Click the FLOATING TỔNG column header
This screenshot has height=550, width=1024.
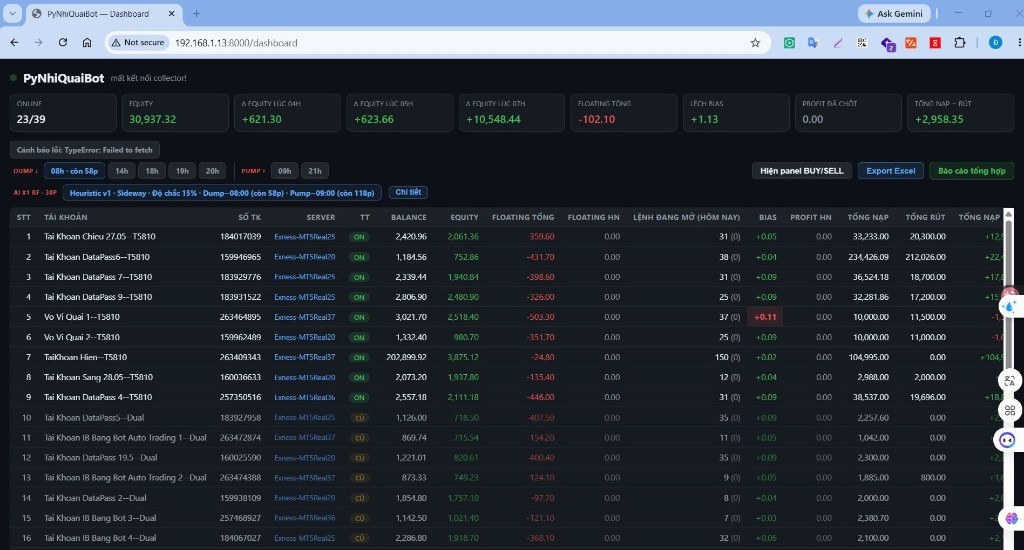pyautogui.click(x=523, y=217)
